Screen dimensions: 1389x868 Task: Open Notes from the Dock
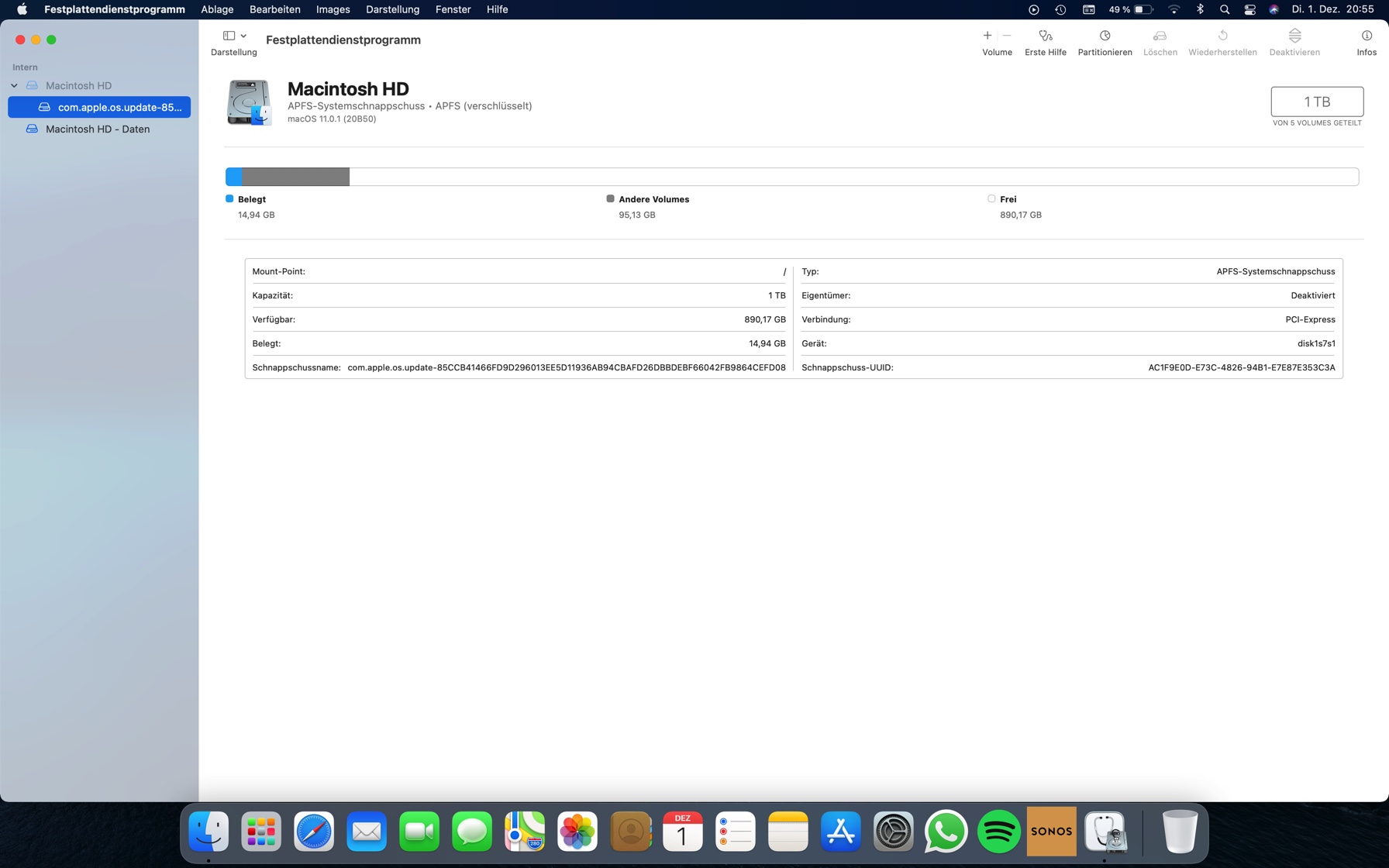pyautogui.click(x=788, y=832)
